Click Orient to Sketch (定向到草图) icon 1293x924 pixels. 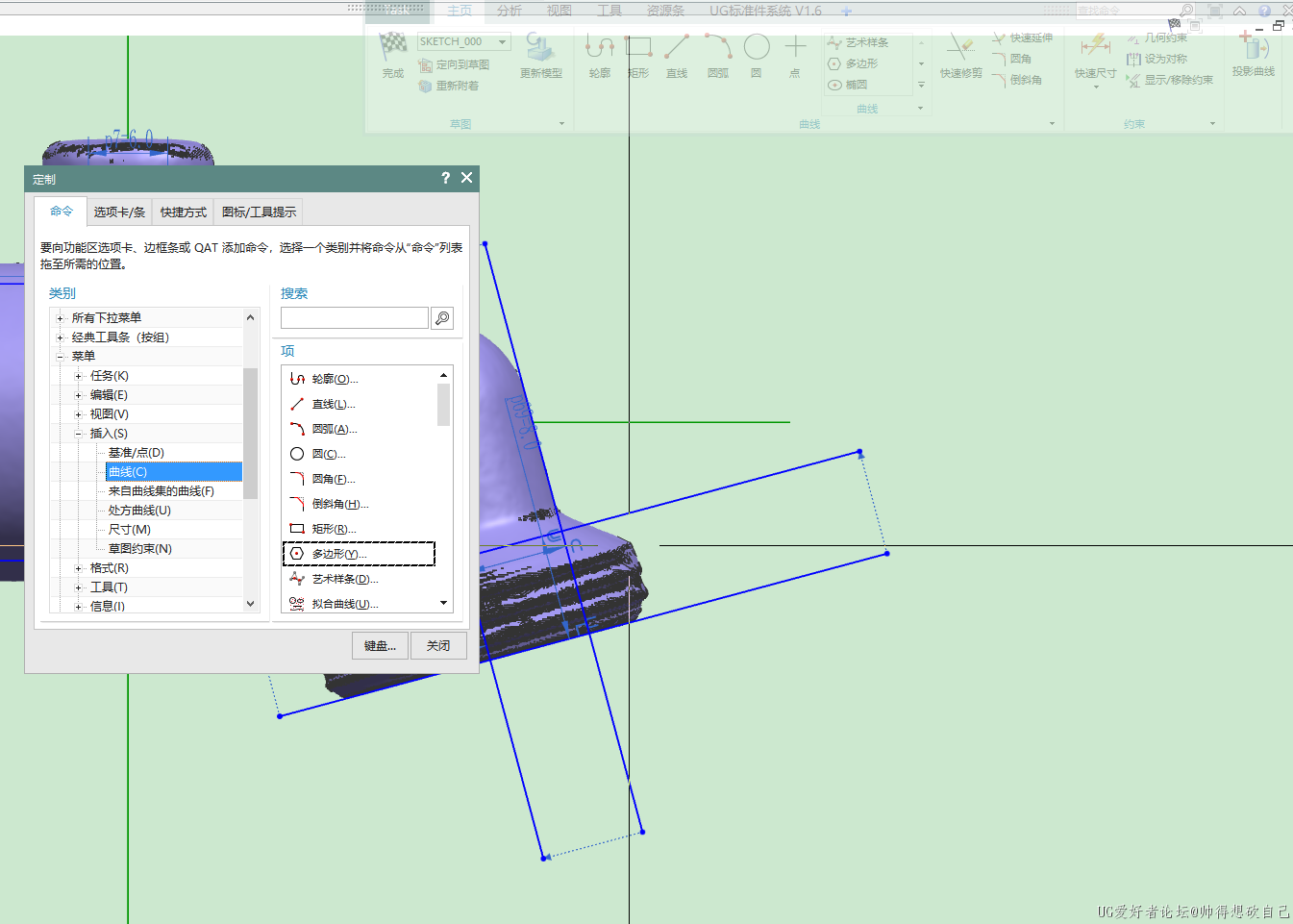(x=425, y=64)
